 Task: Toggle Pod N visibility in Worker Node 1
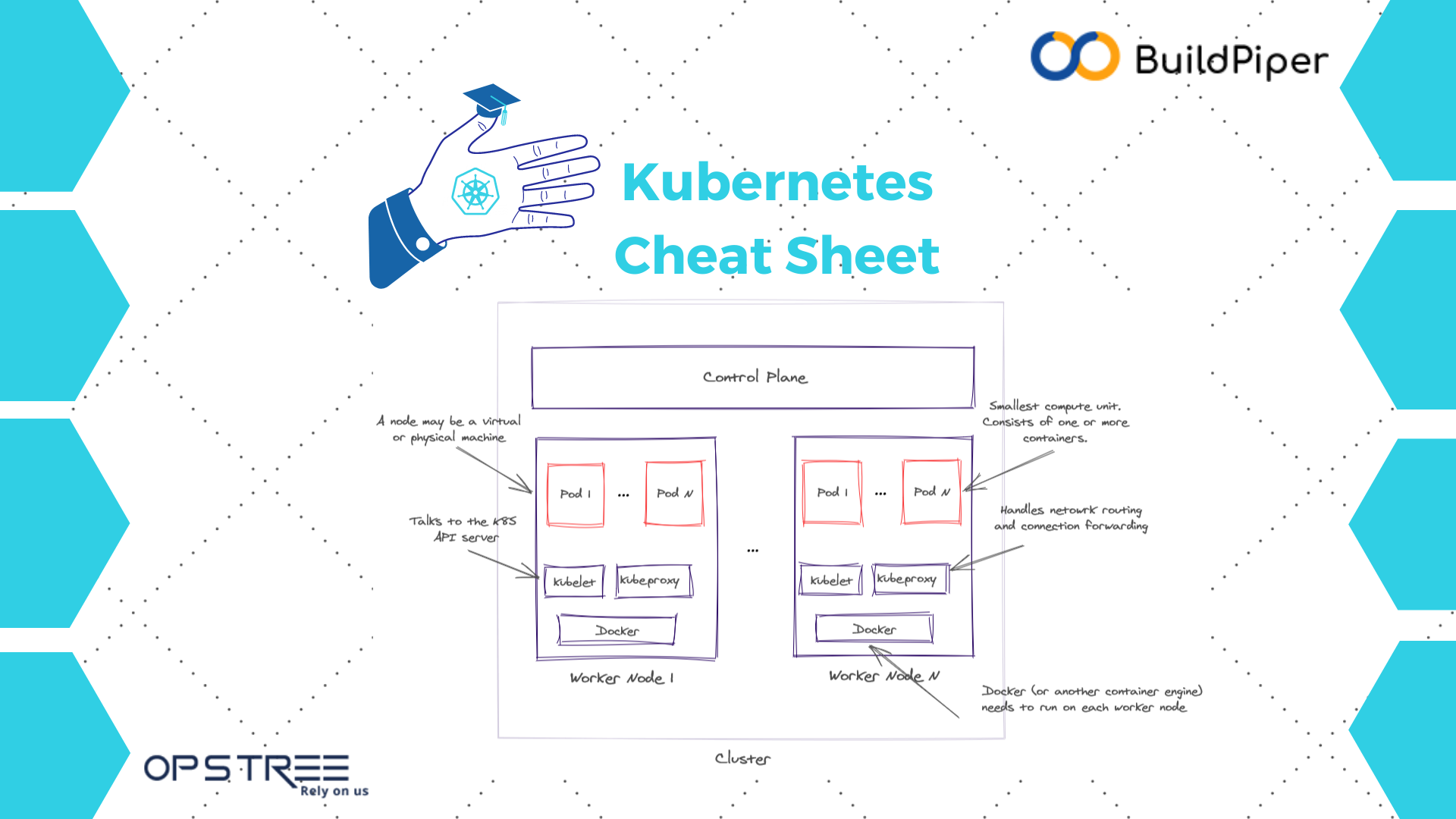tap(674, 491)
